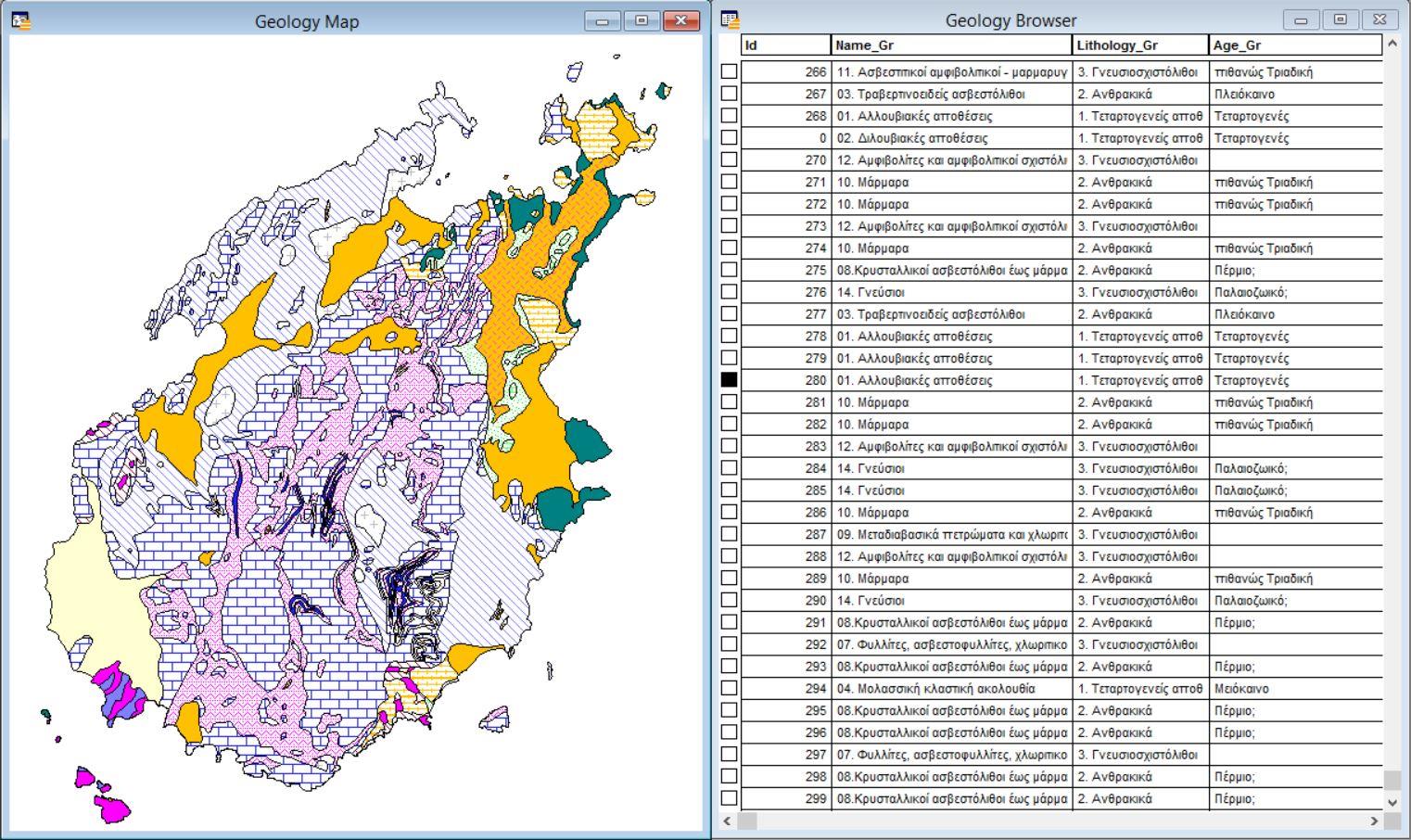Mark the selection box of row 276
This screenshot has height=840, width=1411.
point(730,292)
